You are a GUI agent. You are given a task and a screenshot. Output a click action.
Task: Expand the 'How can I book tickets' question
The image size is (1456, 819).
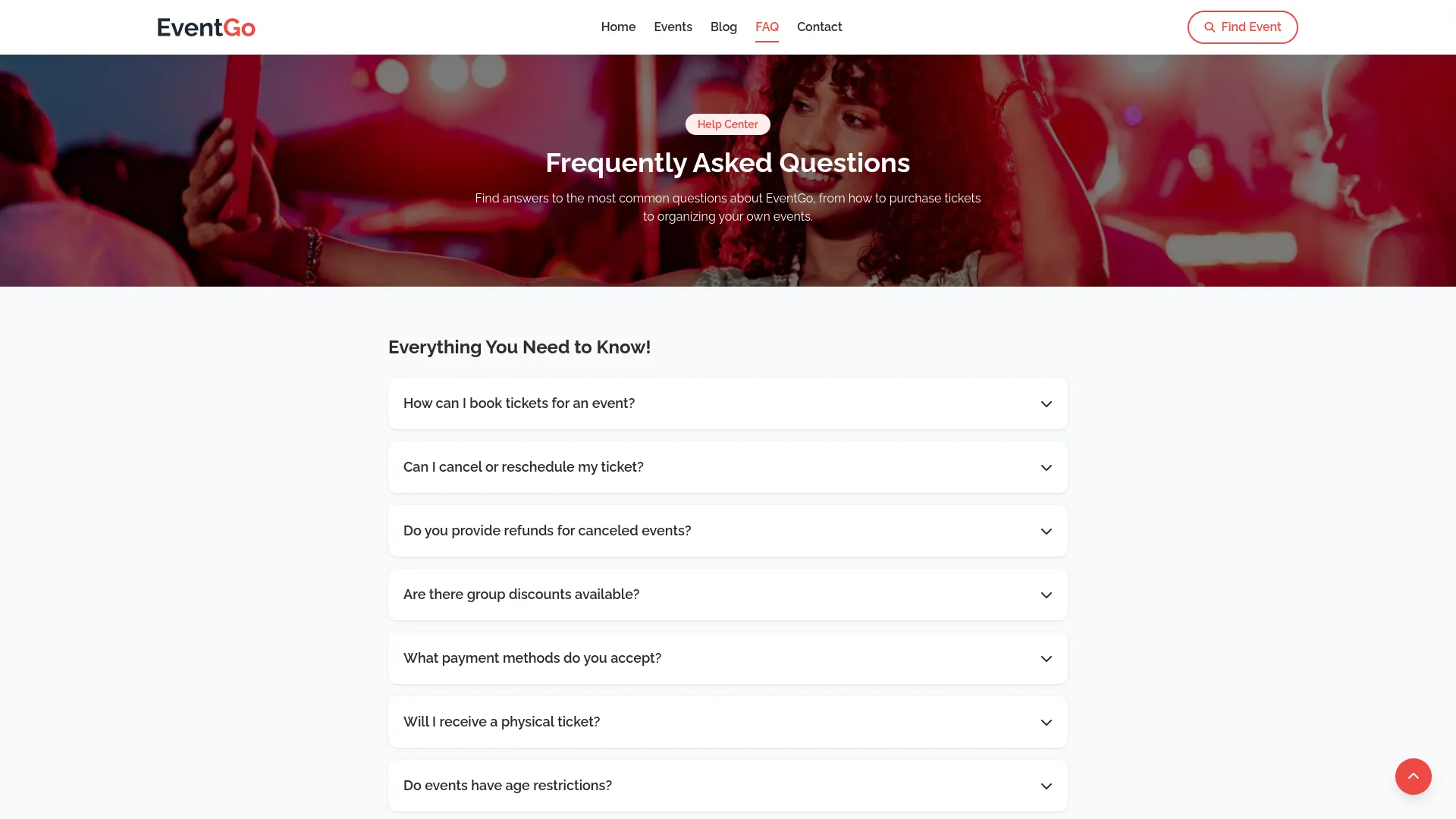727,403
